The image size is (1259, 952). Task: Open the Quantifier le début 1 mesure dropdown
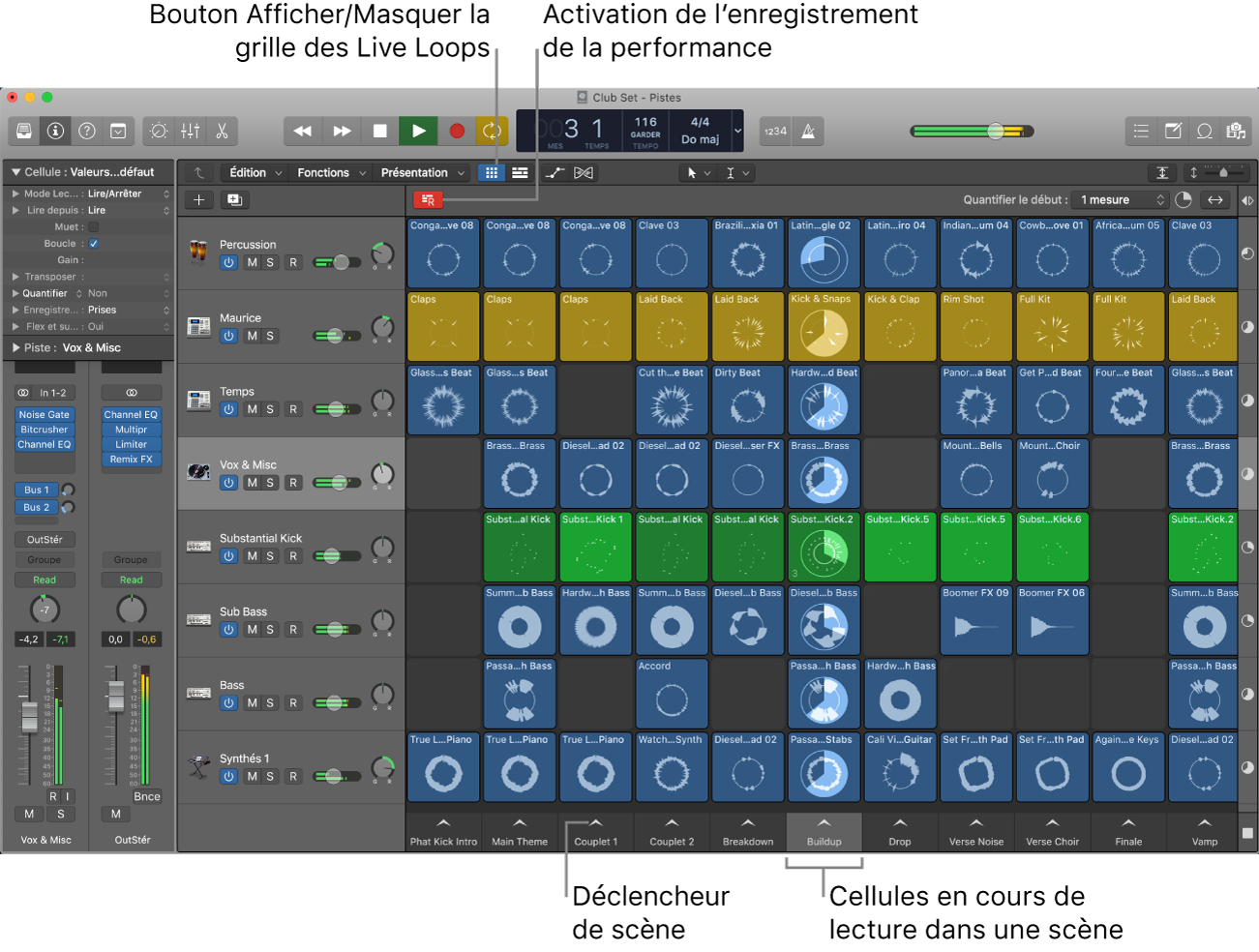tap(1119, 199)
